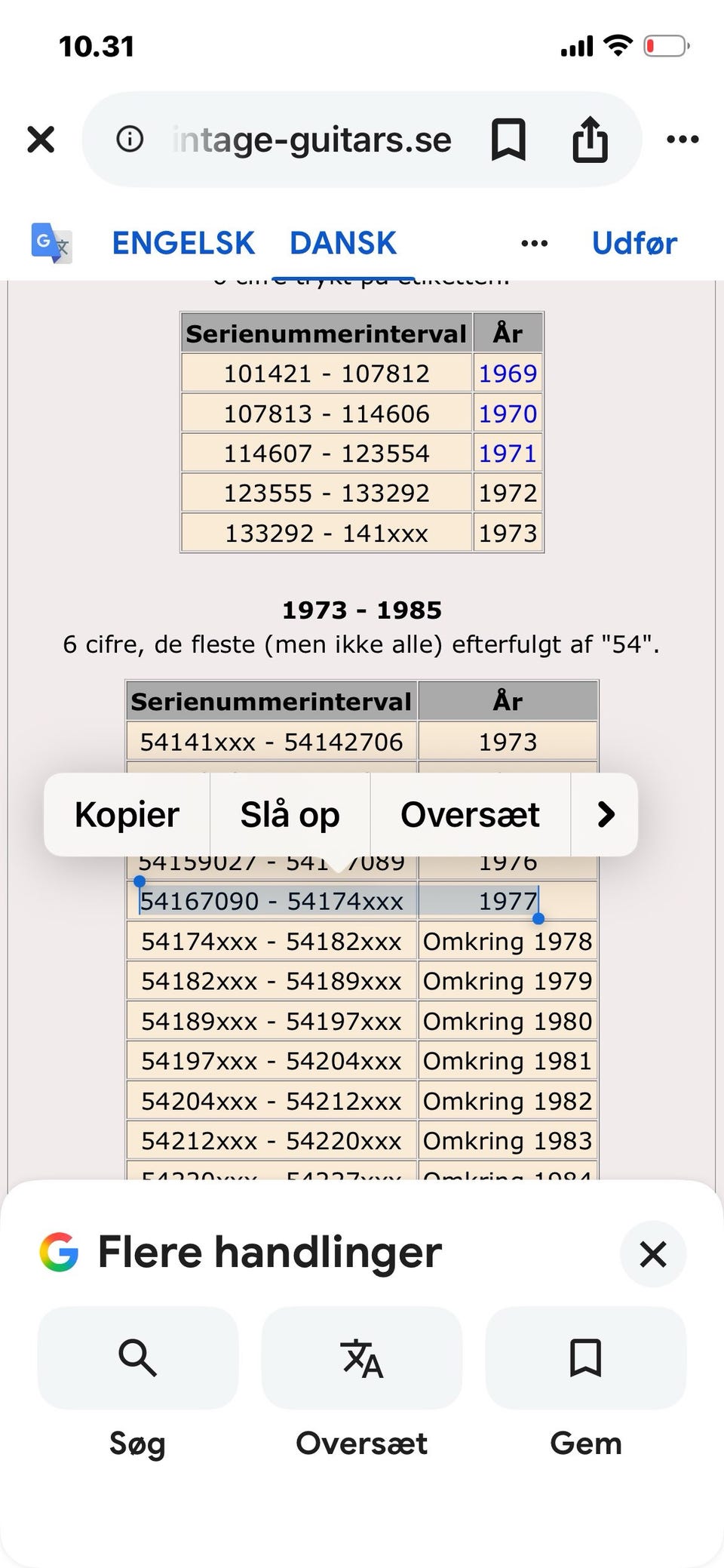Tap the 10.31 clock in status bar
This screenshot has height=1568, width=724.
(97, 47)
